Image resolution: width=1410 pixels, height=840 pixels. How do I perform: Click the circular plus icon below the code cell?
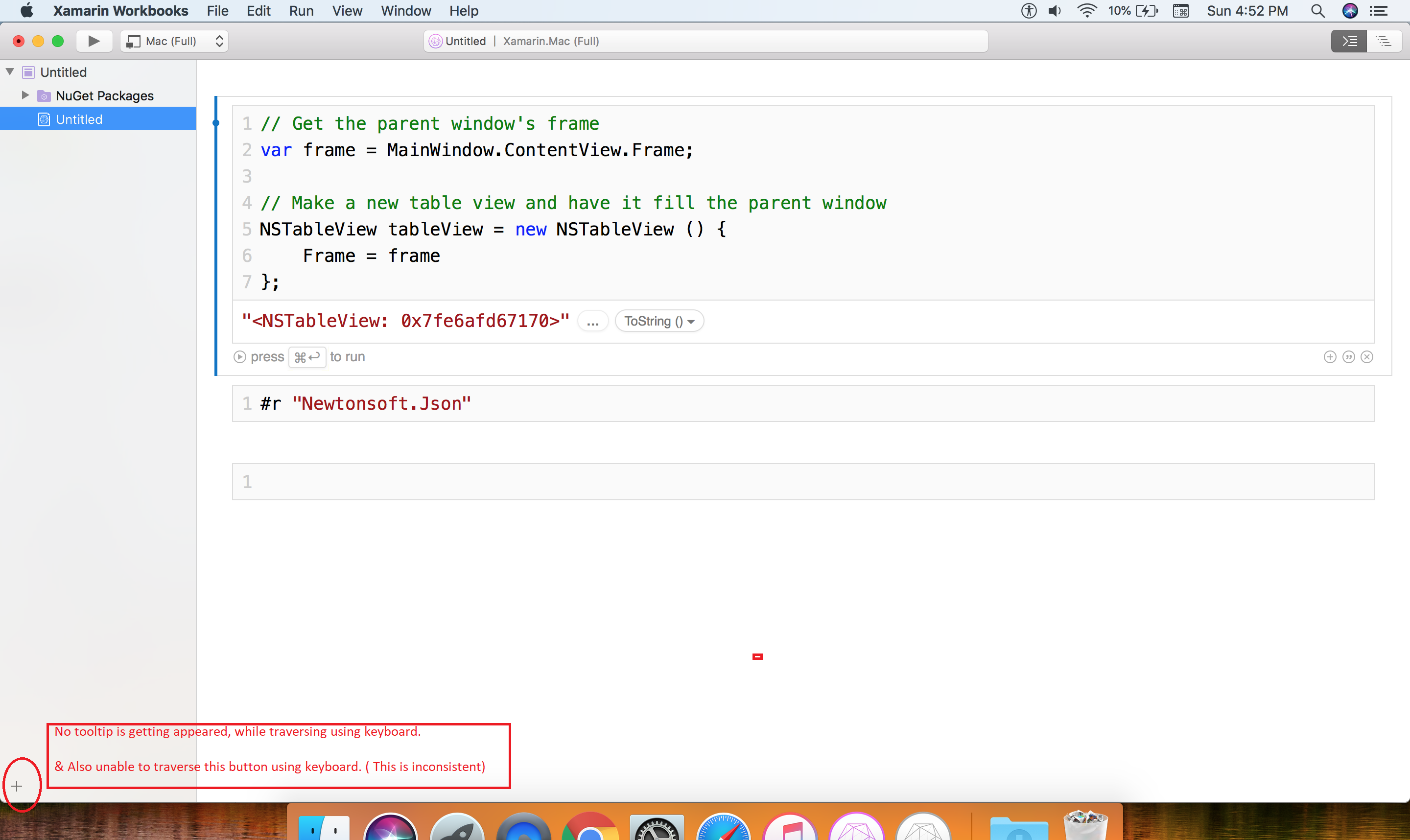click(x=1329, y=356)
